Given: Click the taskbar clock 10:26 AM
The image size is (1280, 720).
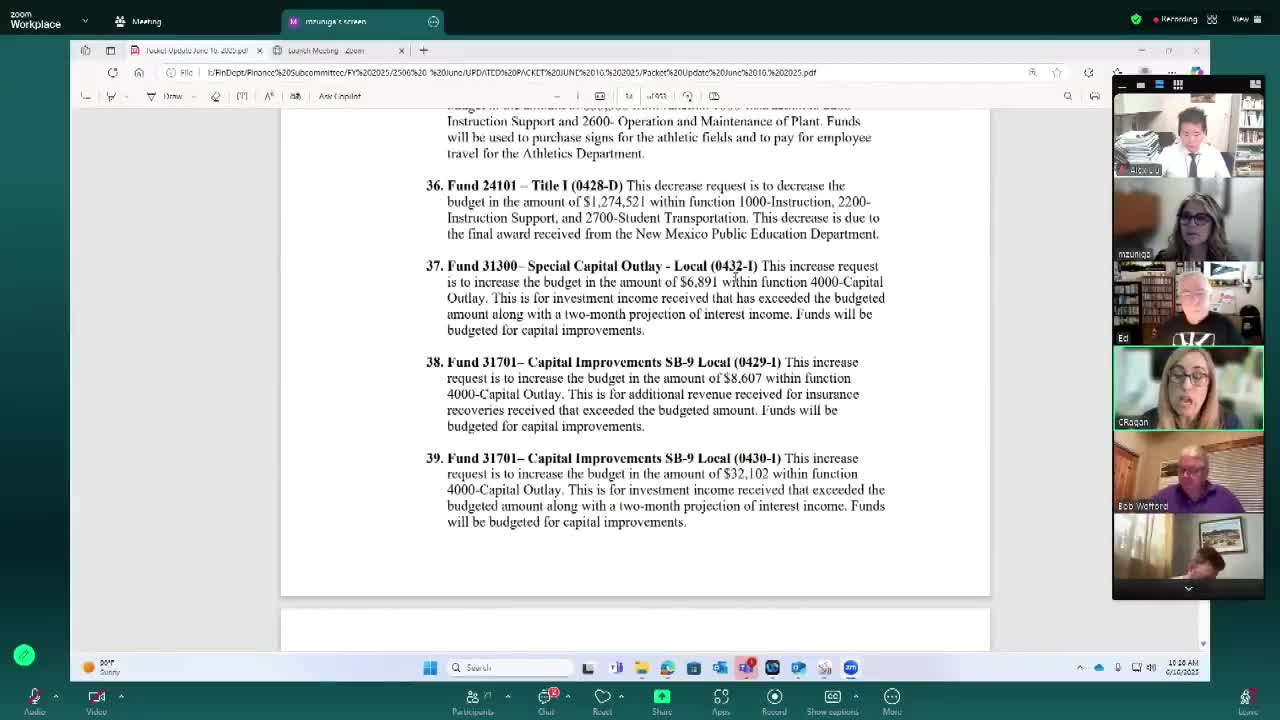Looking at the screenshot, I should point(1182,667).
